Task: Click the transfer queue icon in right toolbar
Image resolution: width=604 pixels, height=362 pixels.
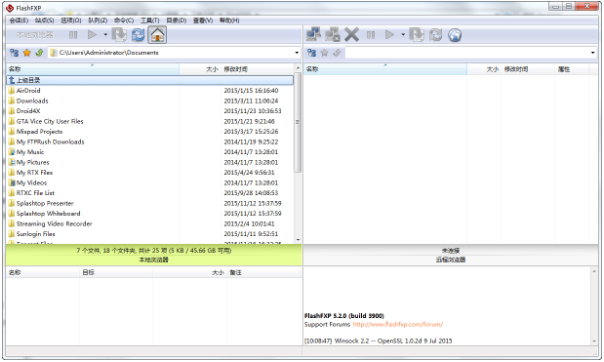Action: tap(417, 35)
